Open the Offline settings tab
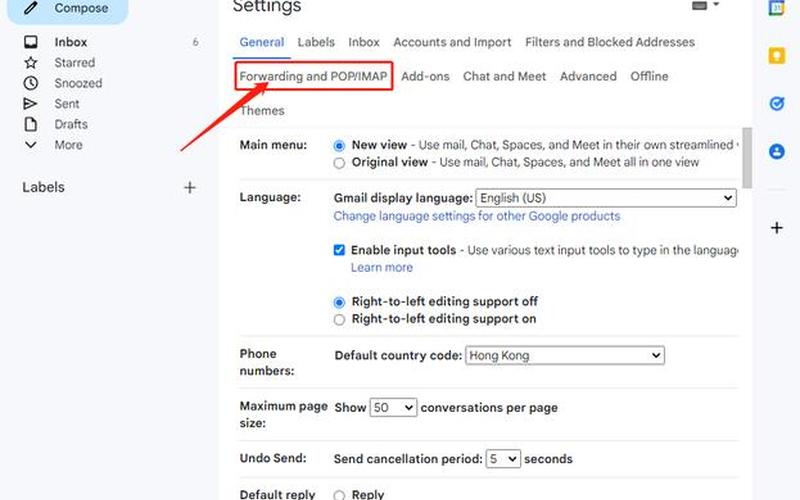 pyautogui.click(x=649, y=76)
